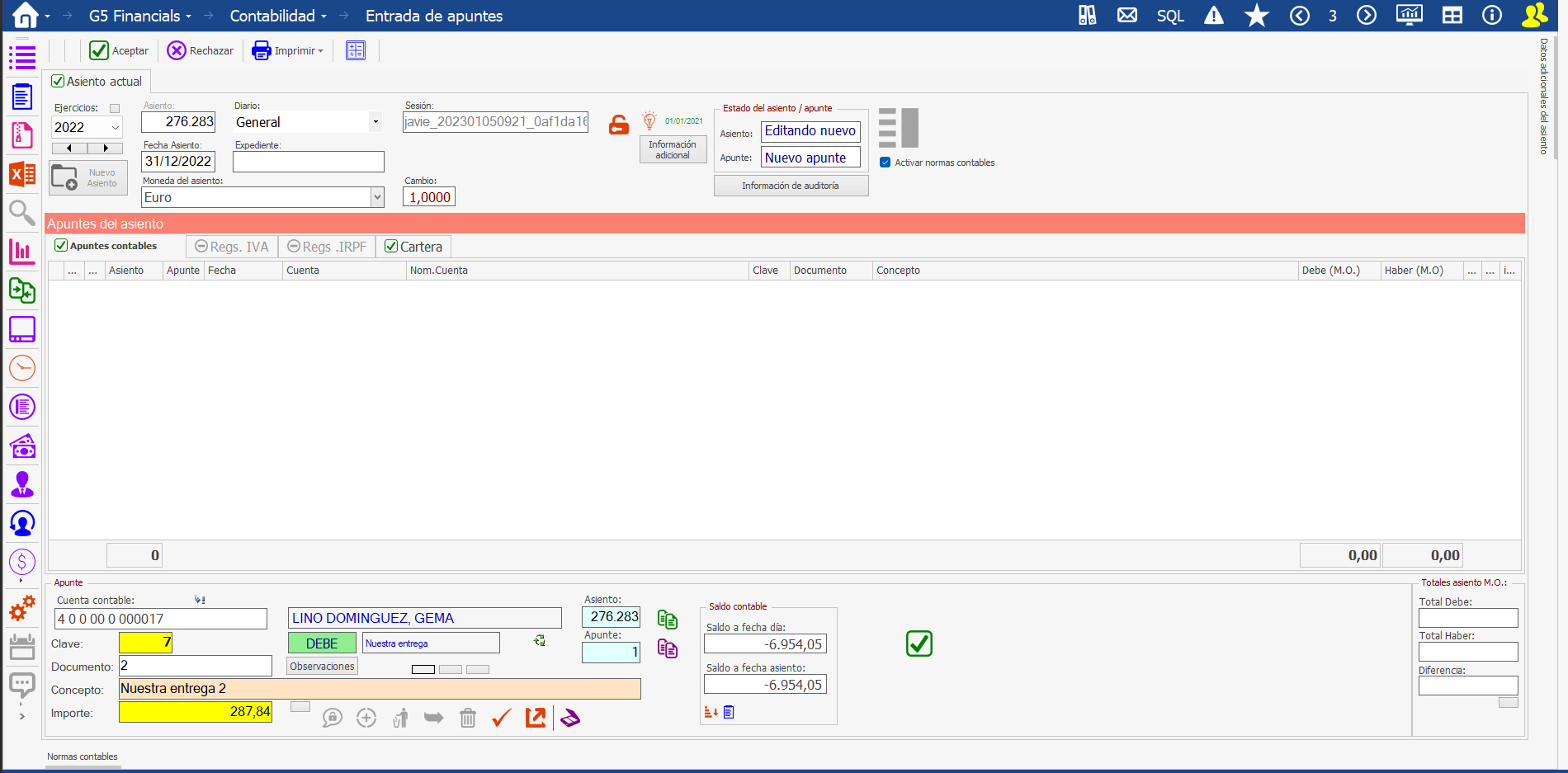The image size is (1568, 773).
Task: Click the SQL icon in top bar
Action: click(1169, 16)
